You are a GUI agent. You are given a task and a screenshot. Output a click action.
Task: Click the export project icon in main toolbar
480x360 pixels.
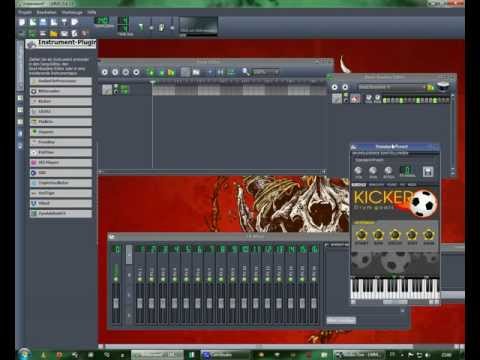[x=75, y=22]
